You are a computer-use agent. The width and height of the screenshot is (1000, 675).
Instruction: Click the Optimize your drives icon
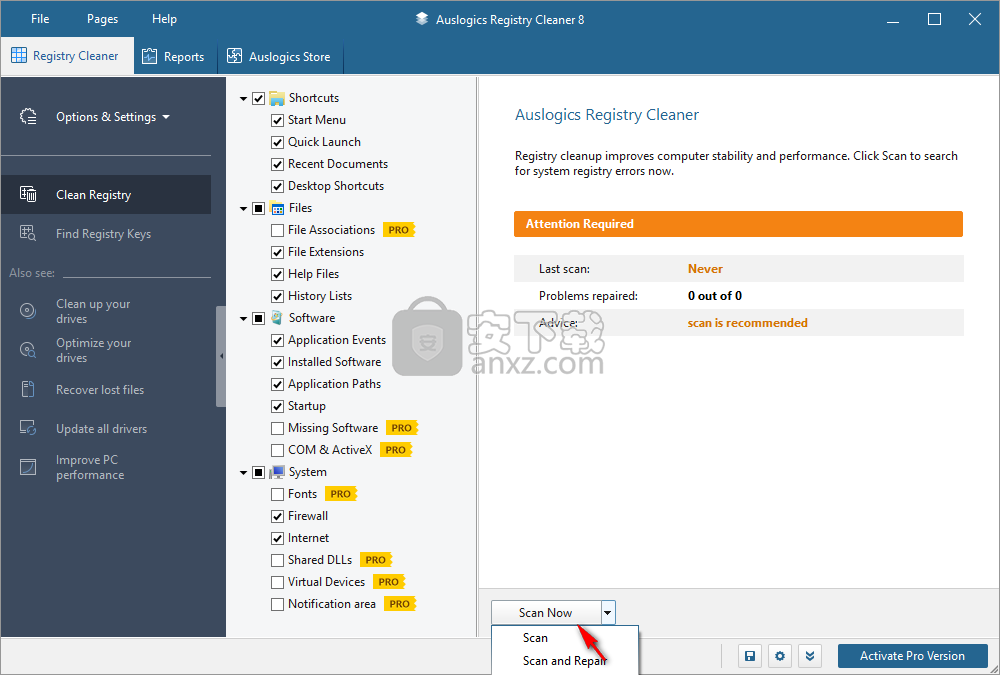[x=28, y=350]
